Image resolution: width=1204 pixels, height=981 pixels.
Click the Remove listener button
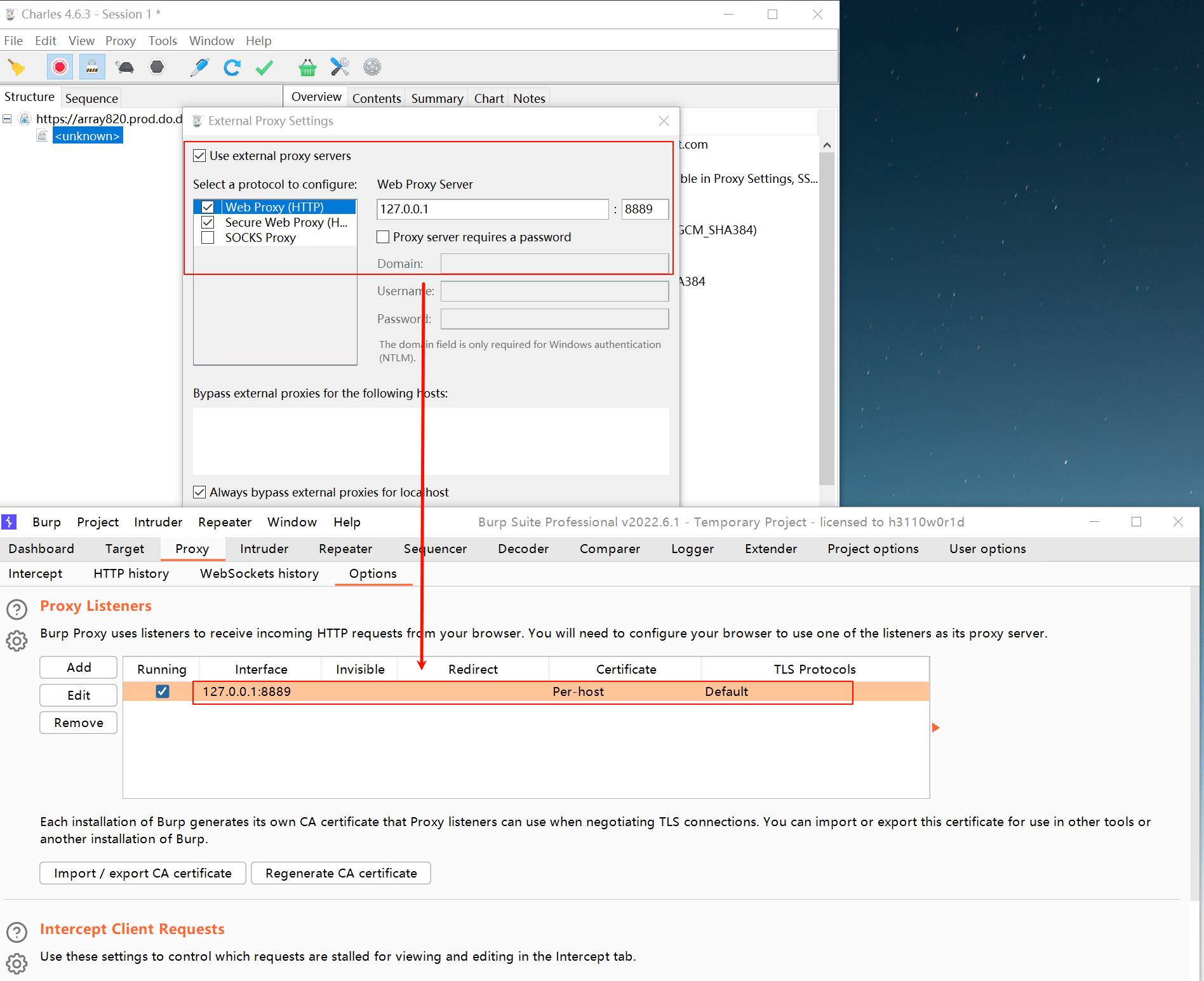79,723
